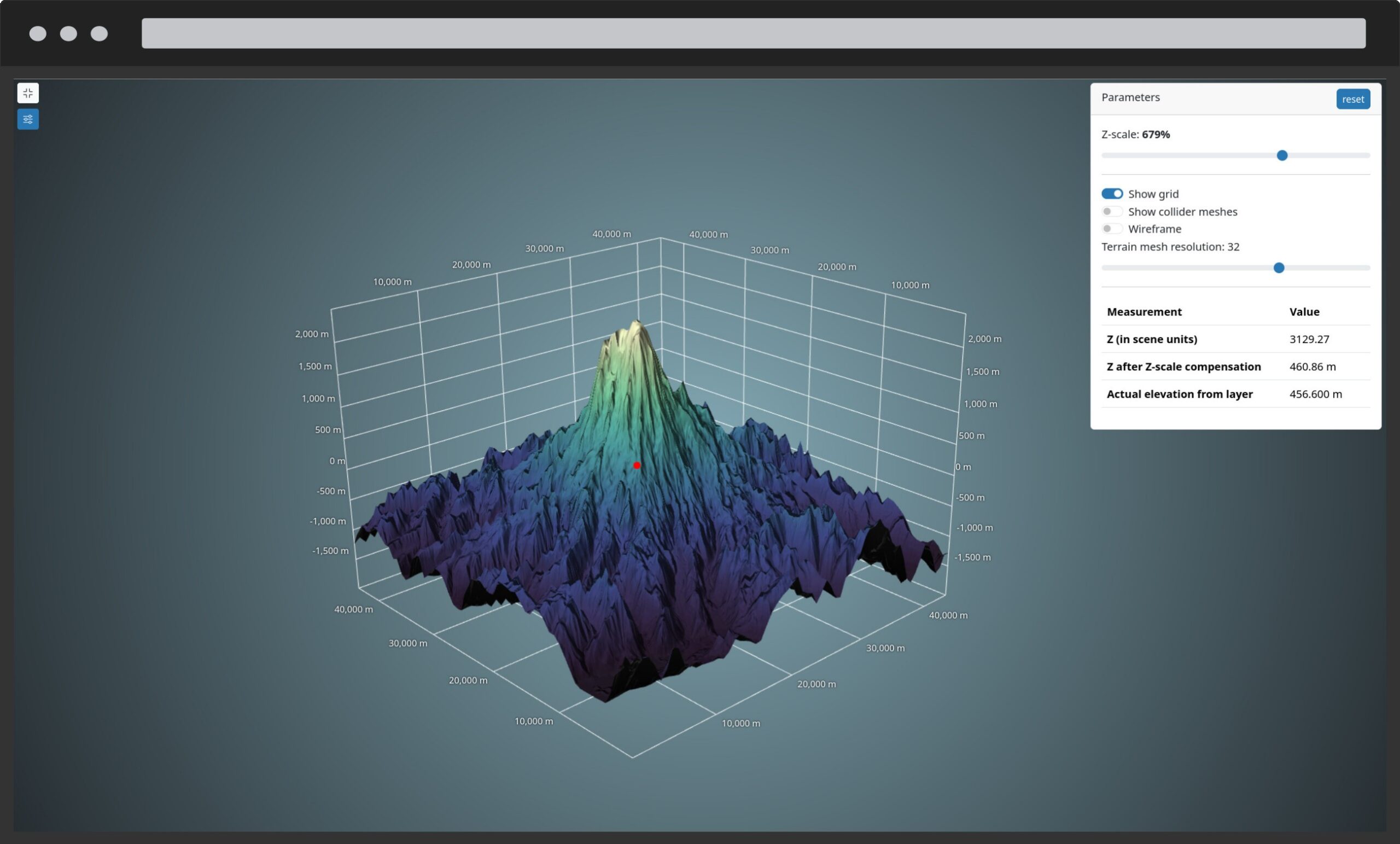Click the Z after Z-scale compensation value
This screenshot has height=844, width=1400.
(1312, 366)
